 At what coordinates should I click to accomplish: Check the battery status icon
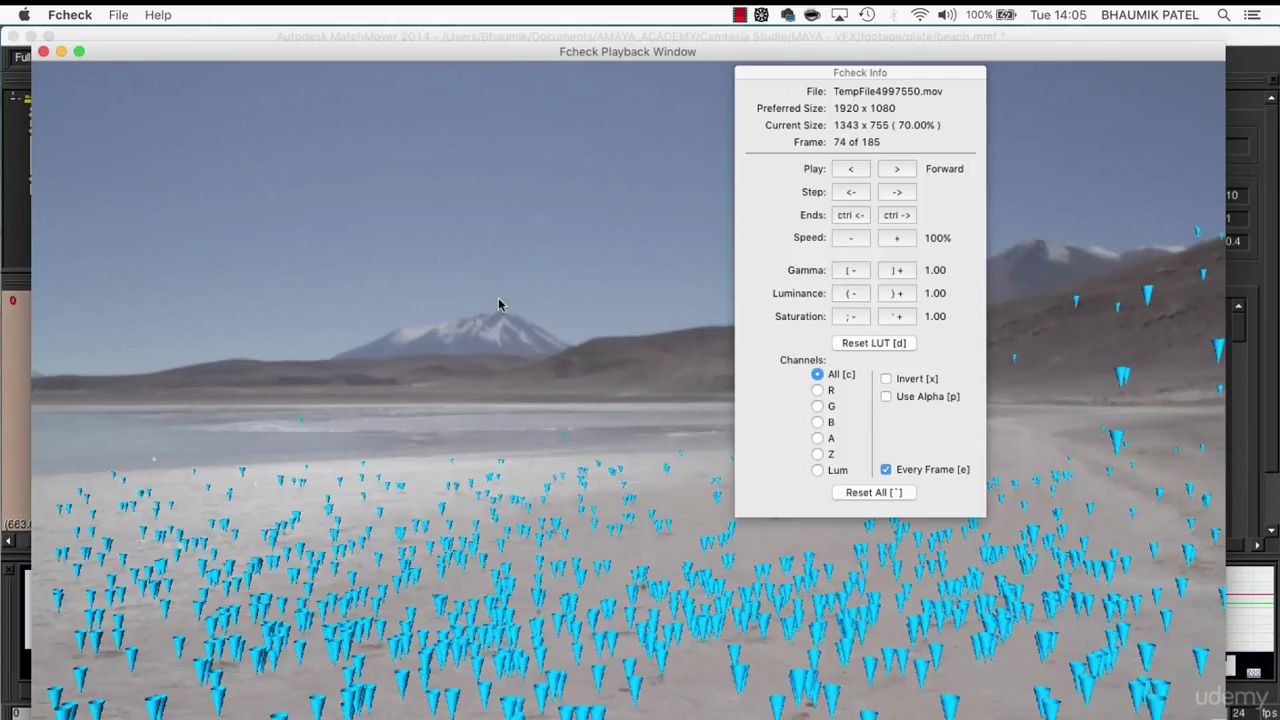tap(1005, 14)
